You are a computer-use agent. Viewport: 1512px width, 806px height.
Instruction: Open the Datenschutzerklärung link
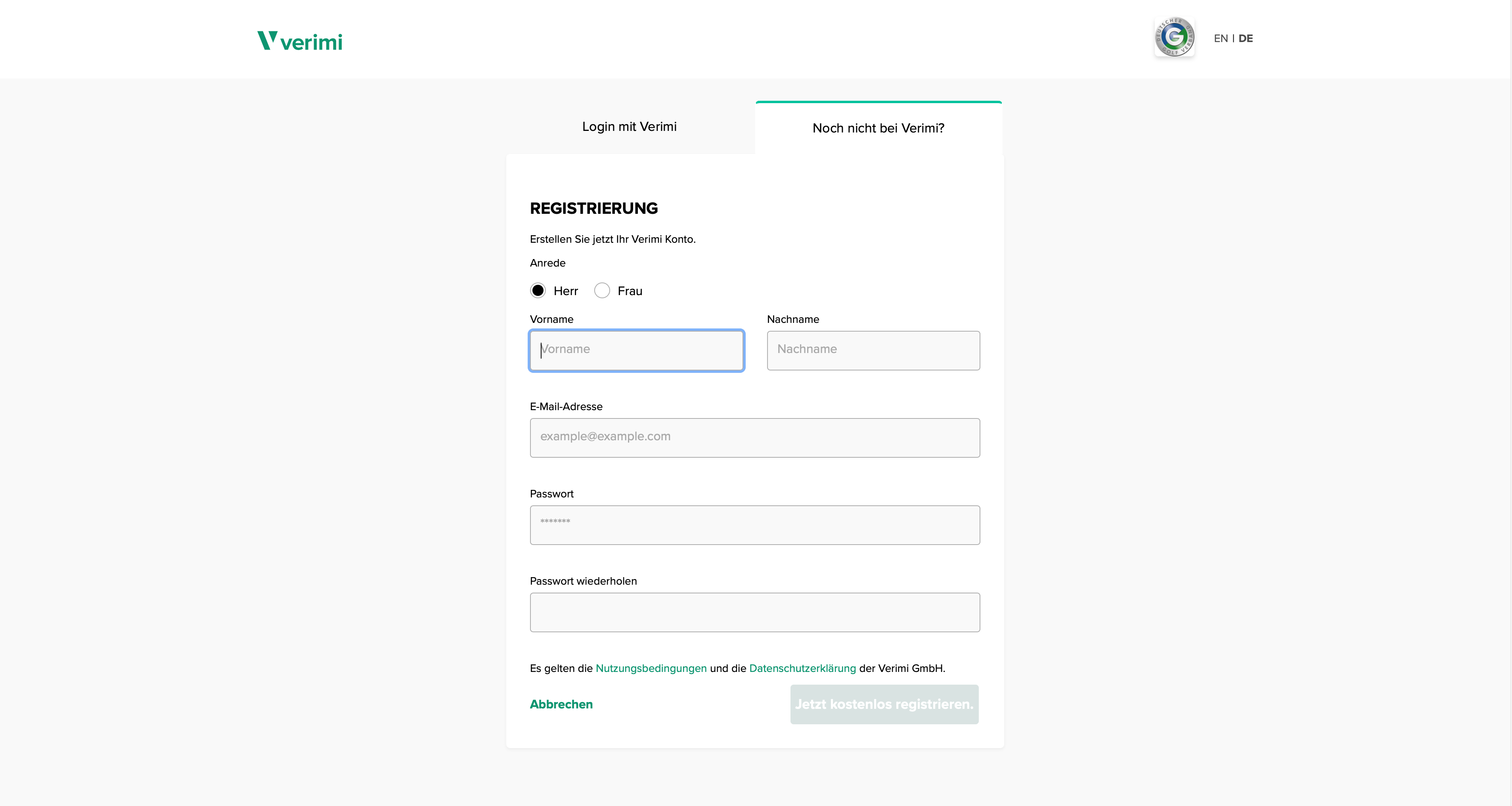tap(802, 668)
